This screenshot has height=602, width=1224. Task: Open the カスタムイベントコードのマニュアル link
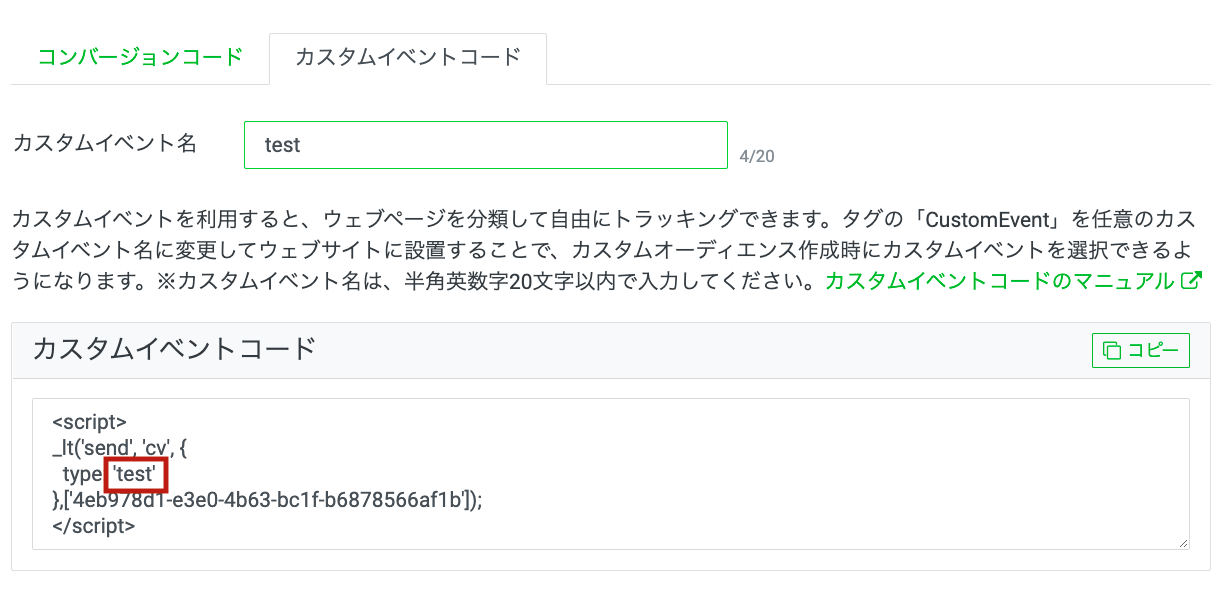pos(999,281)
